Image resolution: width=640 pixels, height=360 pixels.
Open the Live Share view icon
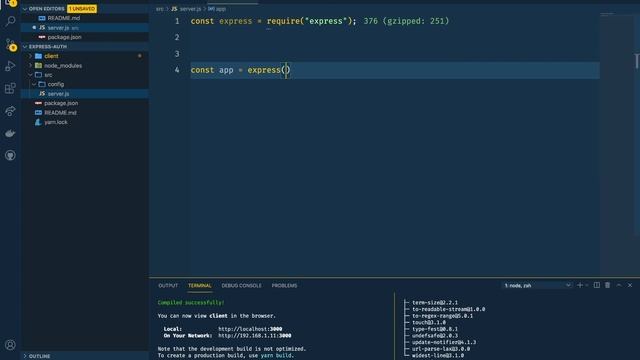(10, 111)
